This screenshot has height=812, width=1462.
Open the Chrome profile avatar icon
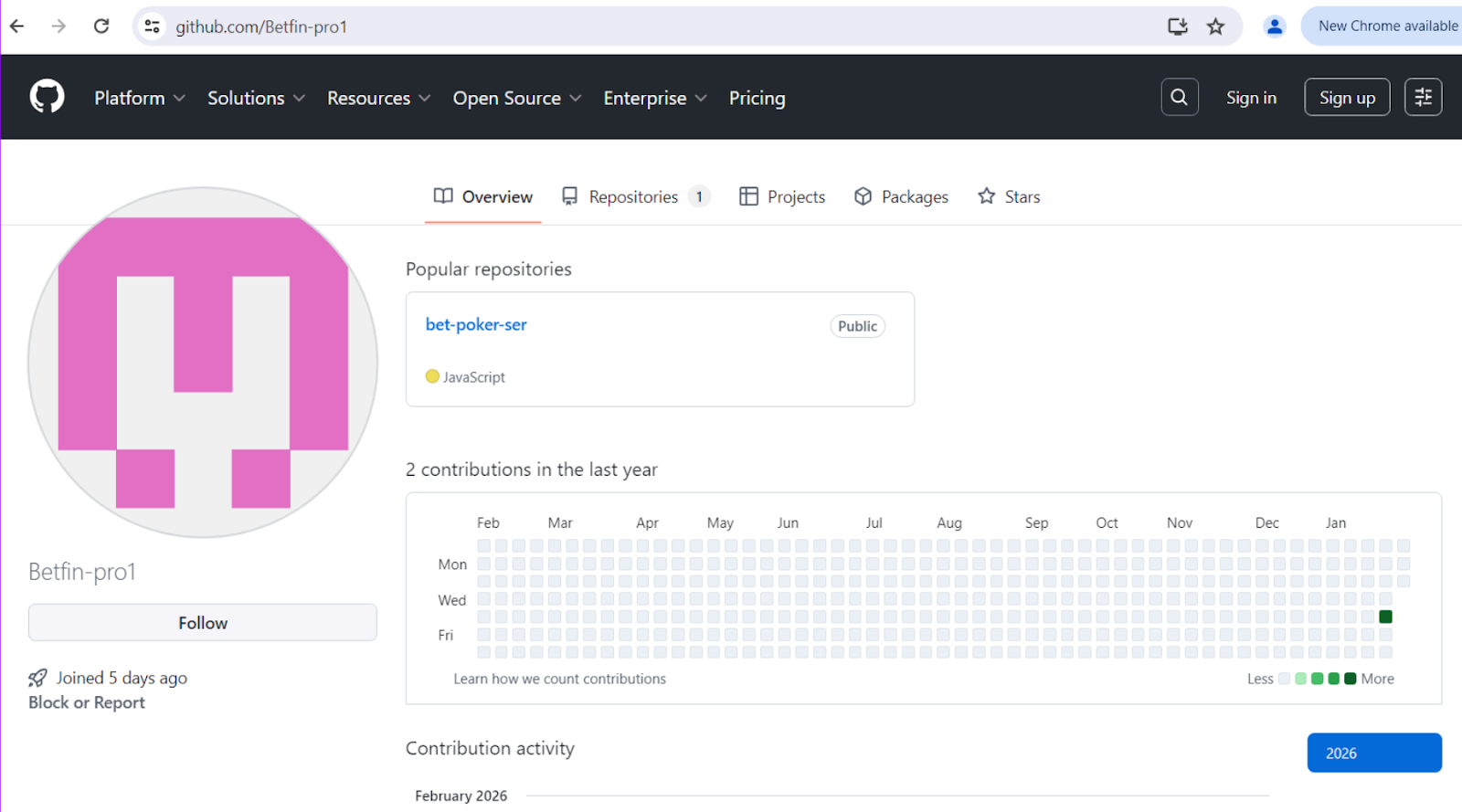tap(1275, 26)
